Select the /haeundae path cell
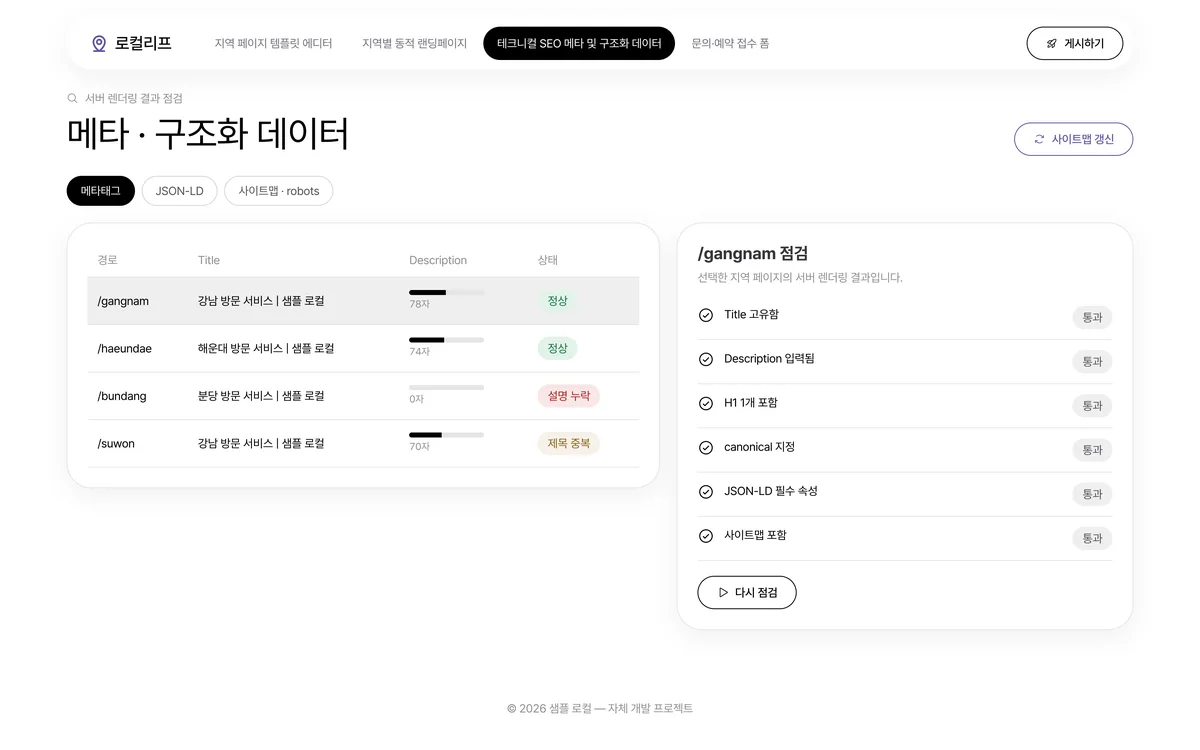The image size is (1200, 750). pyautogui.click(x=125, y=349)
